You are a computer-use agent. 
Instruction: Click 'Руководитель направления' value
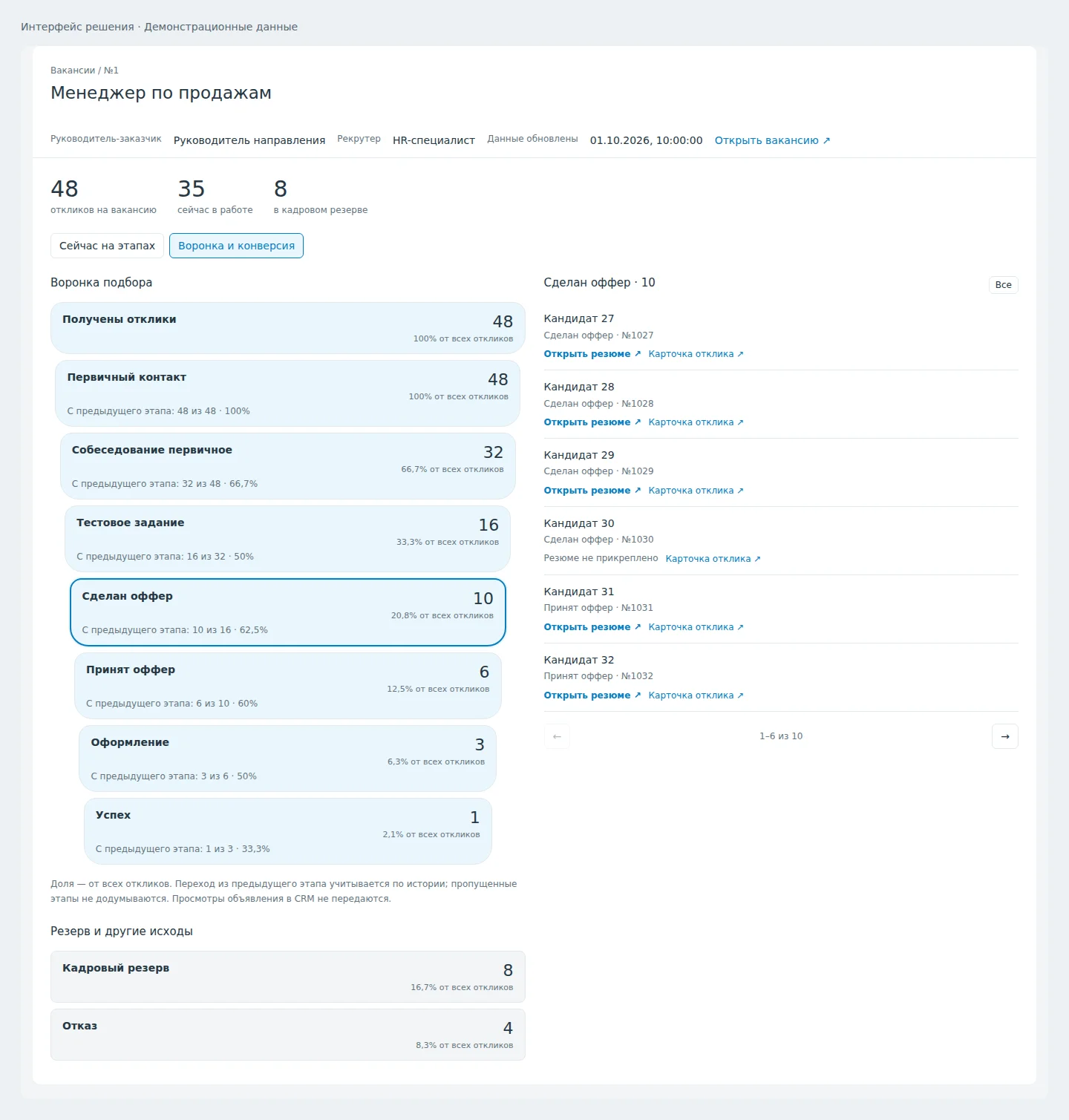249,140
